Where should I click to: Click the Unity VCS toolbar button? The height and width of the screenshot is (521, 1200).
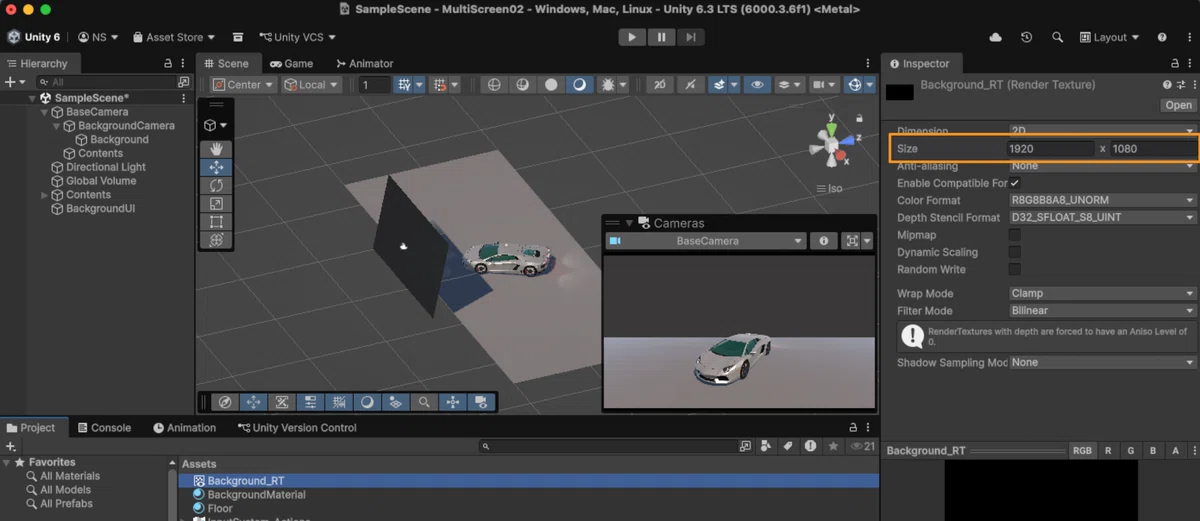pyautogui.click(x=298, y=37)
